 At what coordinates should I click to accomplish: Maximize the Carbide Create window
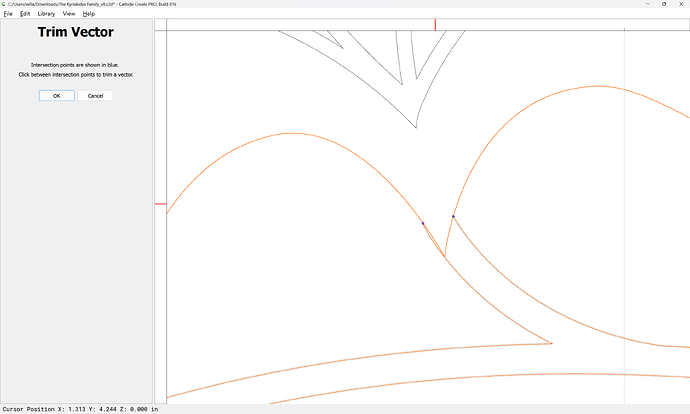coord(664,4)
